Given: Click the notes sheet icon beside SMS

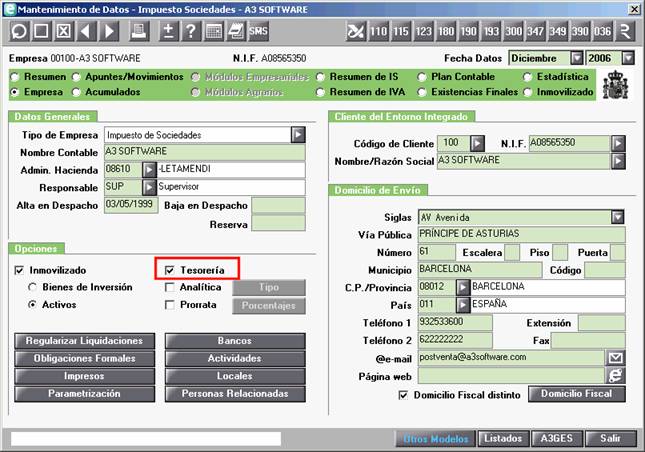Looking at the screenshot, I should 236,31.
